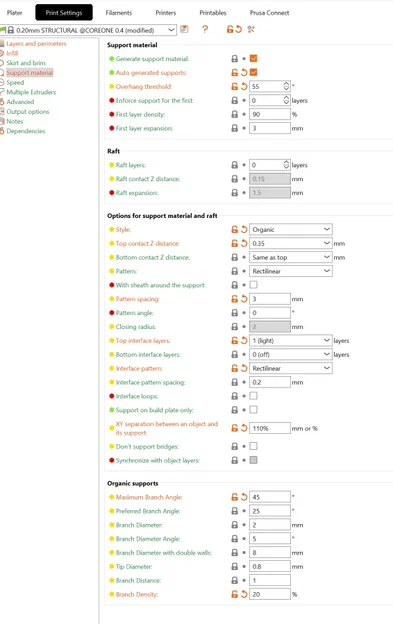Open the compare presets icon

(251, 29)
